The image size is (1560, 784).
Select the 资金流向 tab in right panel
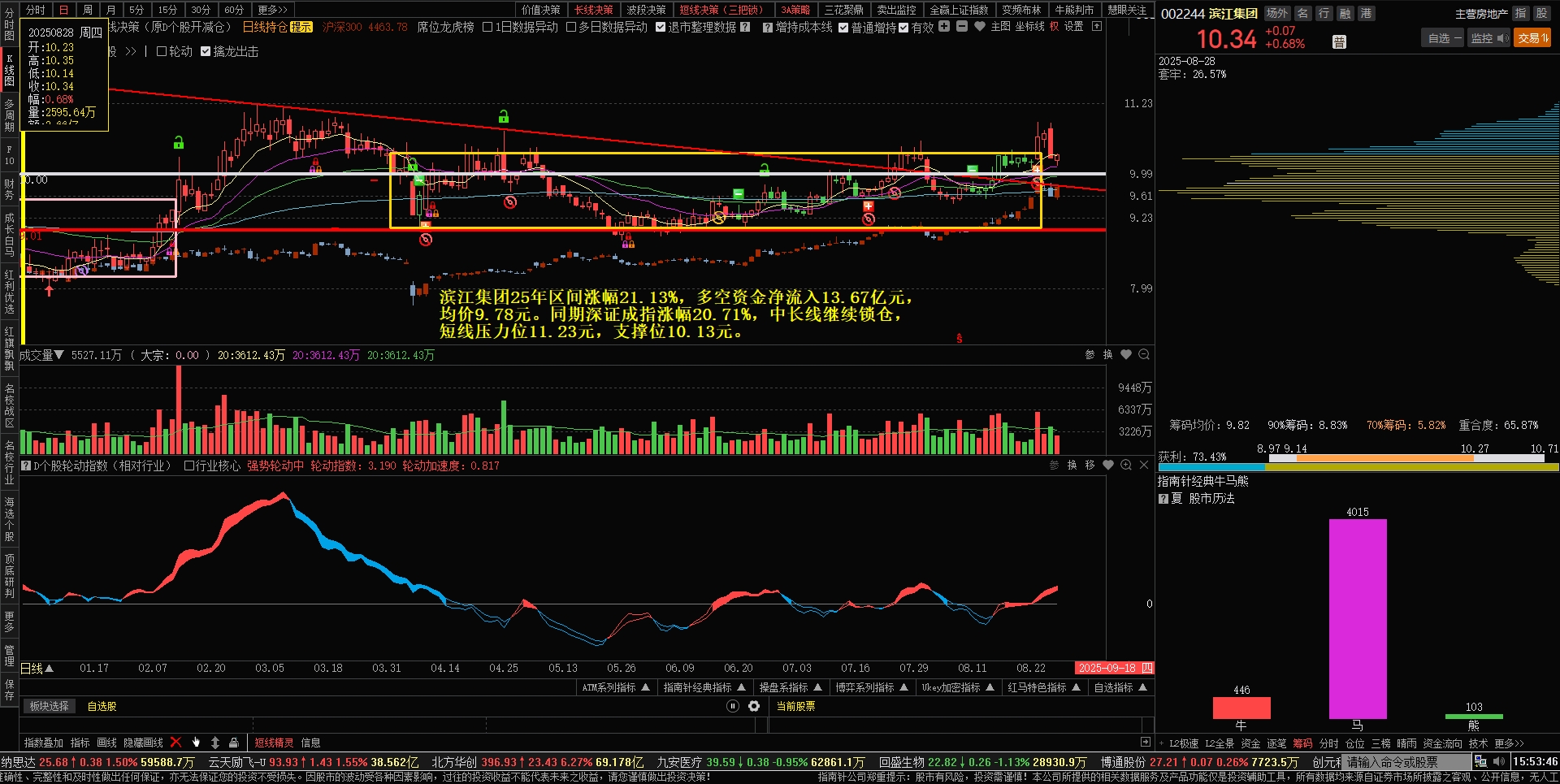(x=1442, y=743)
